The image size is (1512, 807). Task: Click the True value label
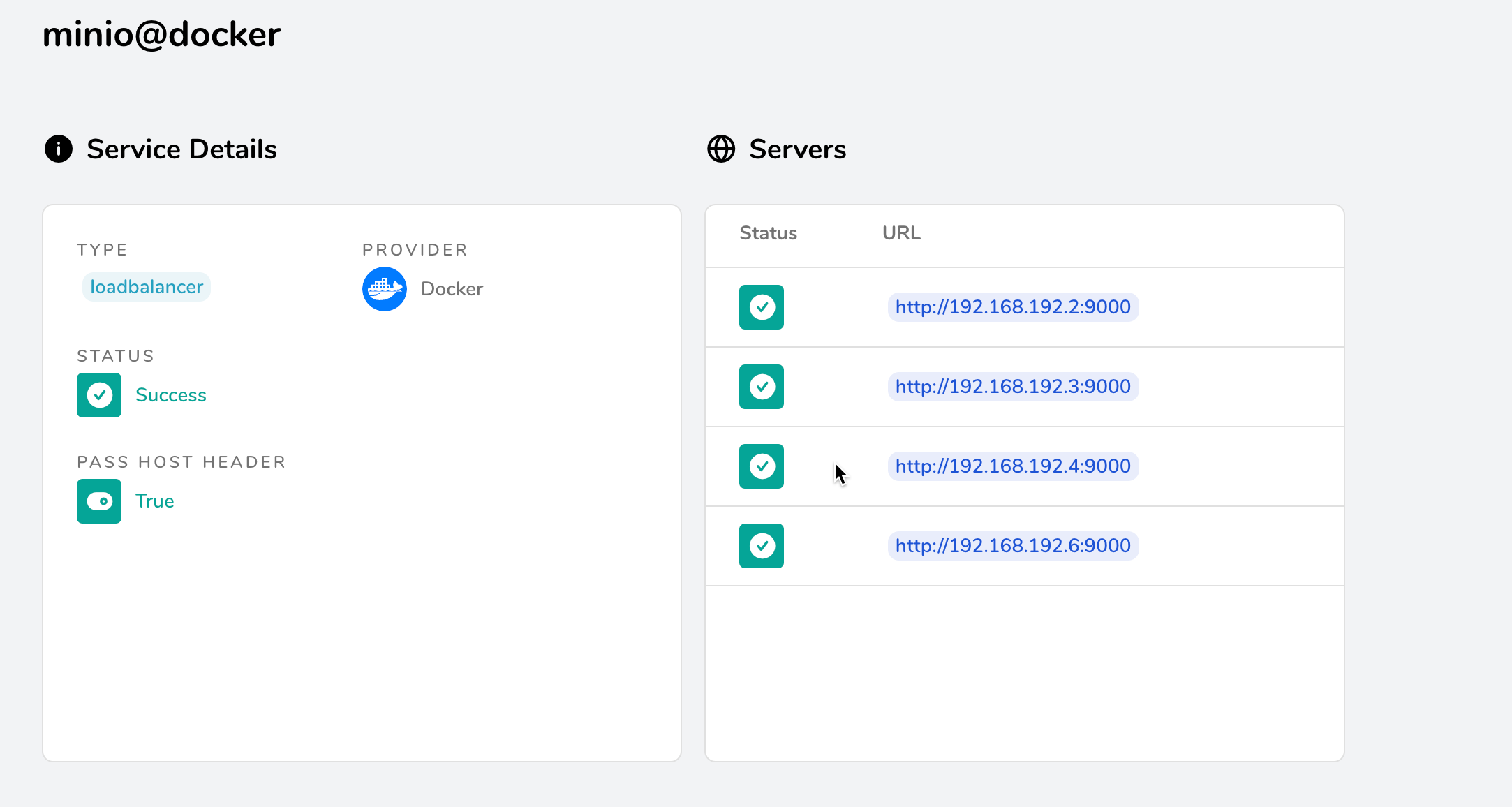[x=155, y=501]
